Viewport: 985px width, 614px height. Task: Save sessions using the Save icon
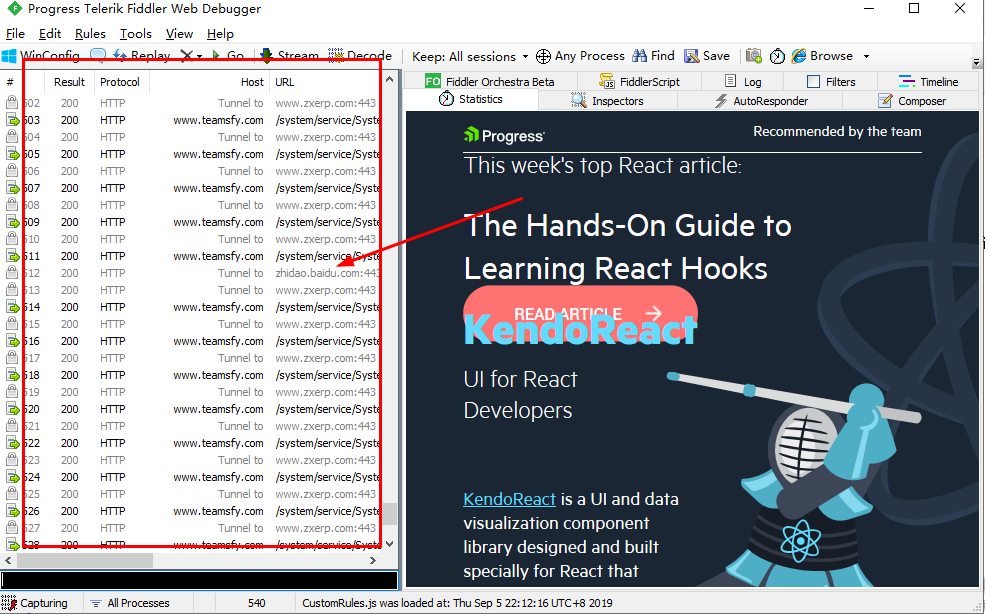[692, 56]
